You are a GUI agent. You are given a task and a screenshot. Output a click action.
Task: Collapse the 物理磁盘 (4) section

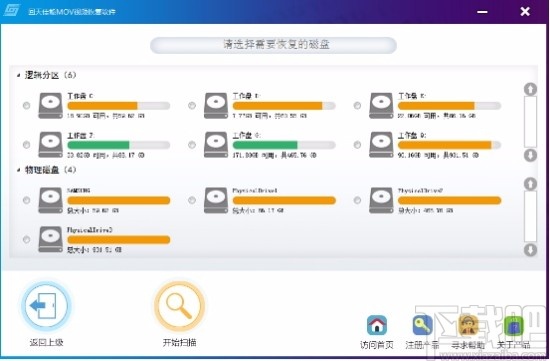coord(19,170)
